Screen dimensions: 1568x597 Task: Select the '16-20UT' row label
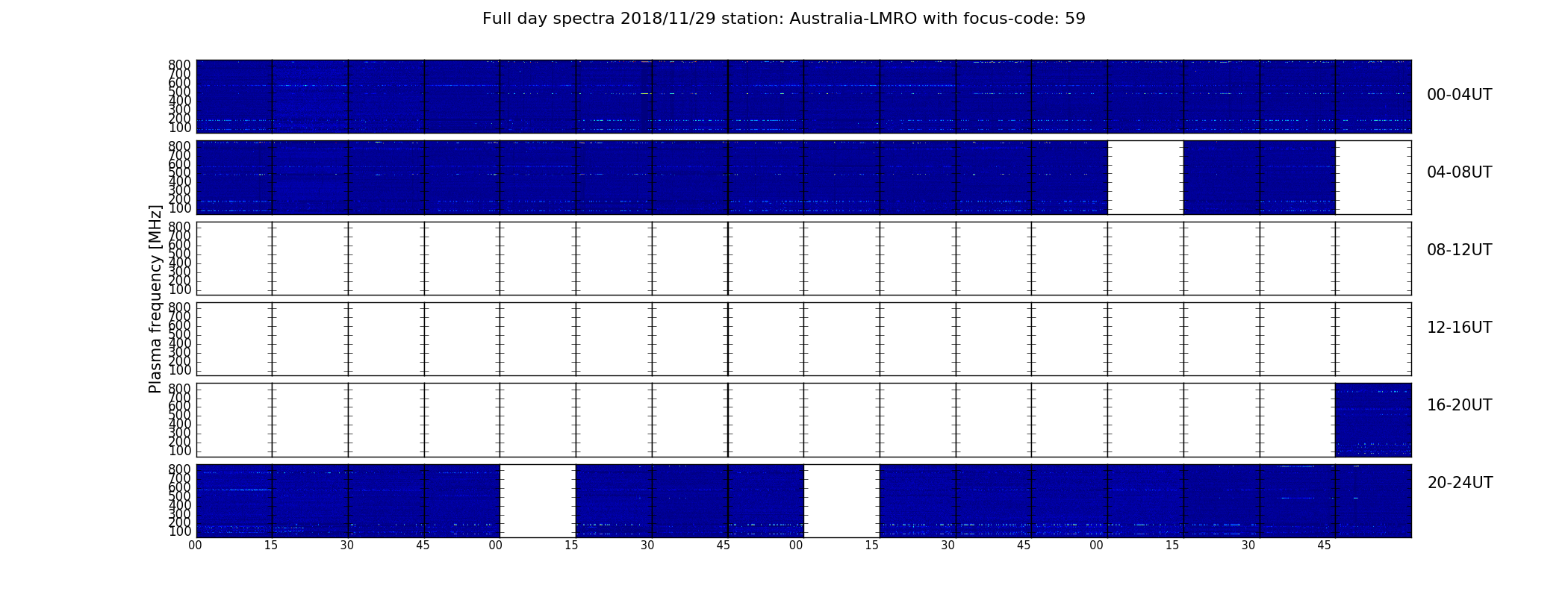(x=1459, y=405)
